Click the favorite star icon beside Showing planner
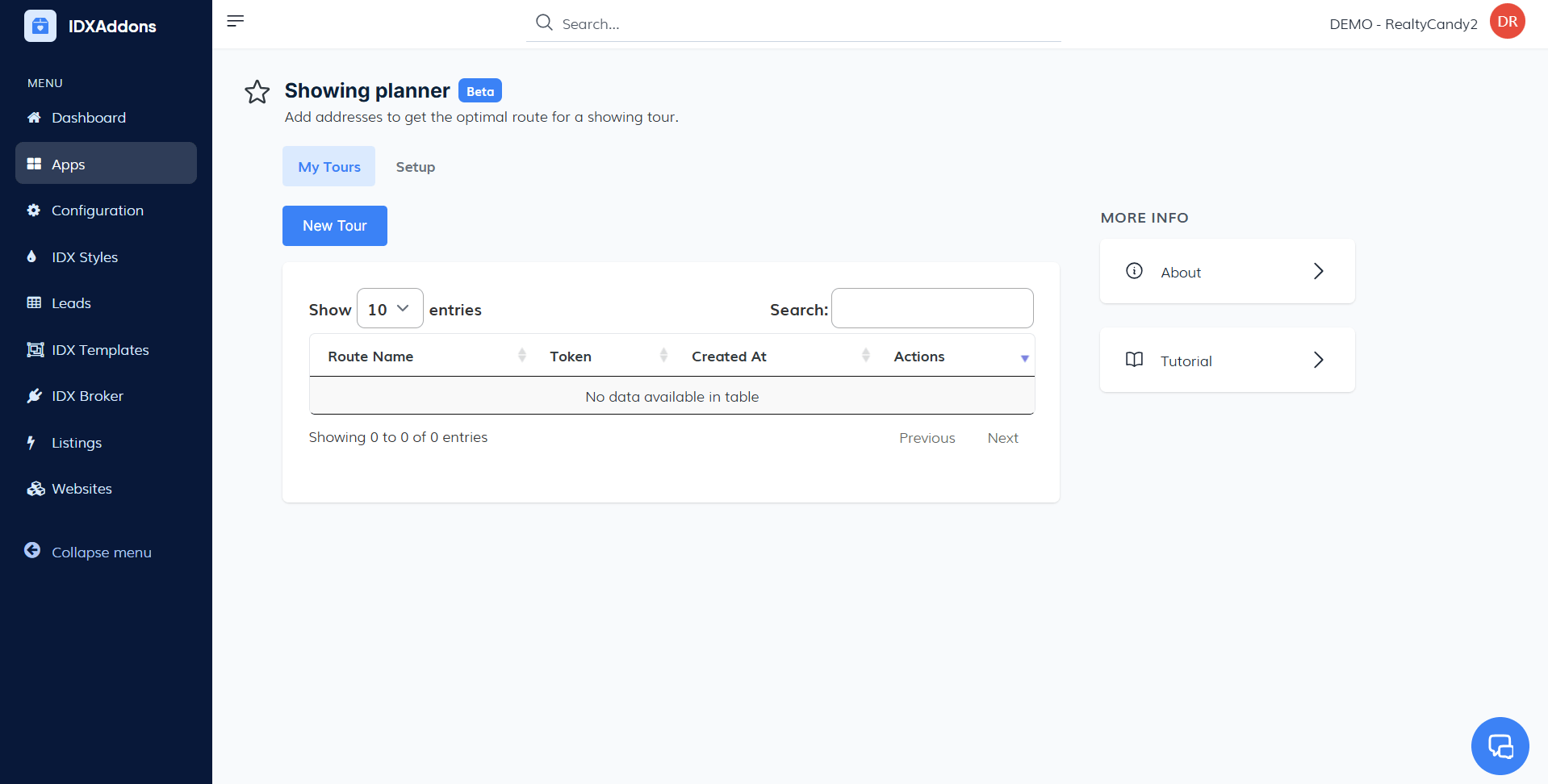The image size is (1548, 784). tap(257, 92)
